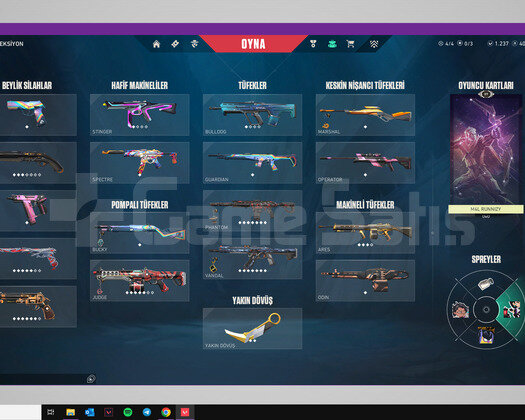Select the Bulldog weapon skin card
Screen dimensions: 525x420
[x=252, y=115]
